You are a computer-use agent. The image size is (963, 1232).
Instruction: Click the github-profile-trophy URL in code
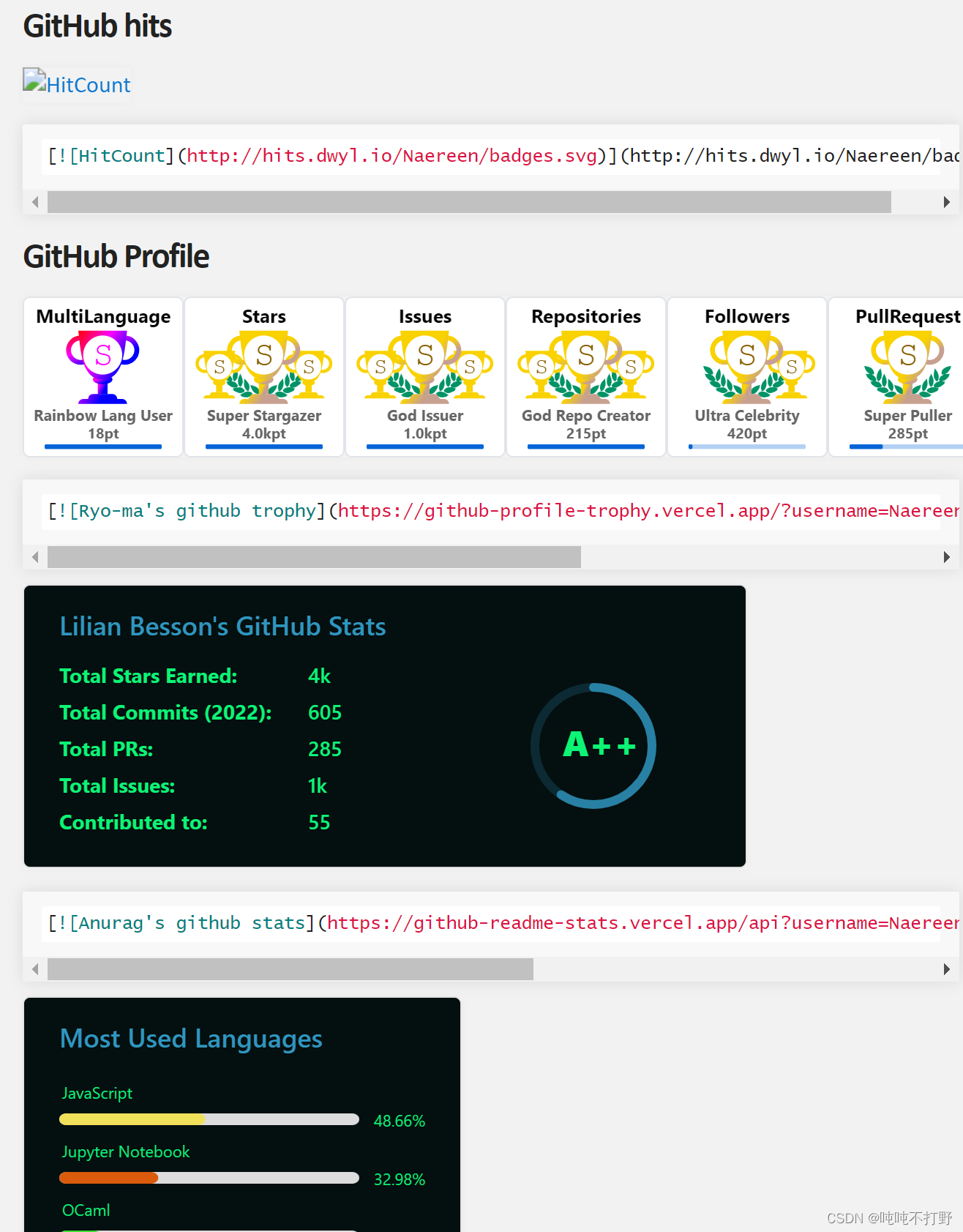[x=648, y=511]
